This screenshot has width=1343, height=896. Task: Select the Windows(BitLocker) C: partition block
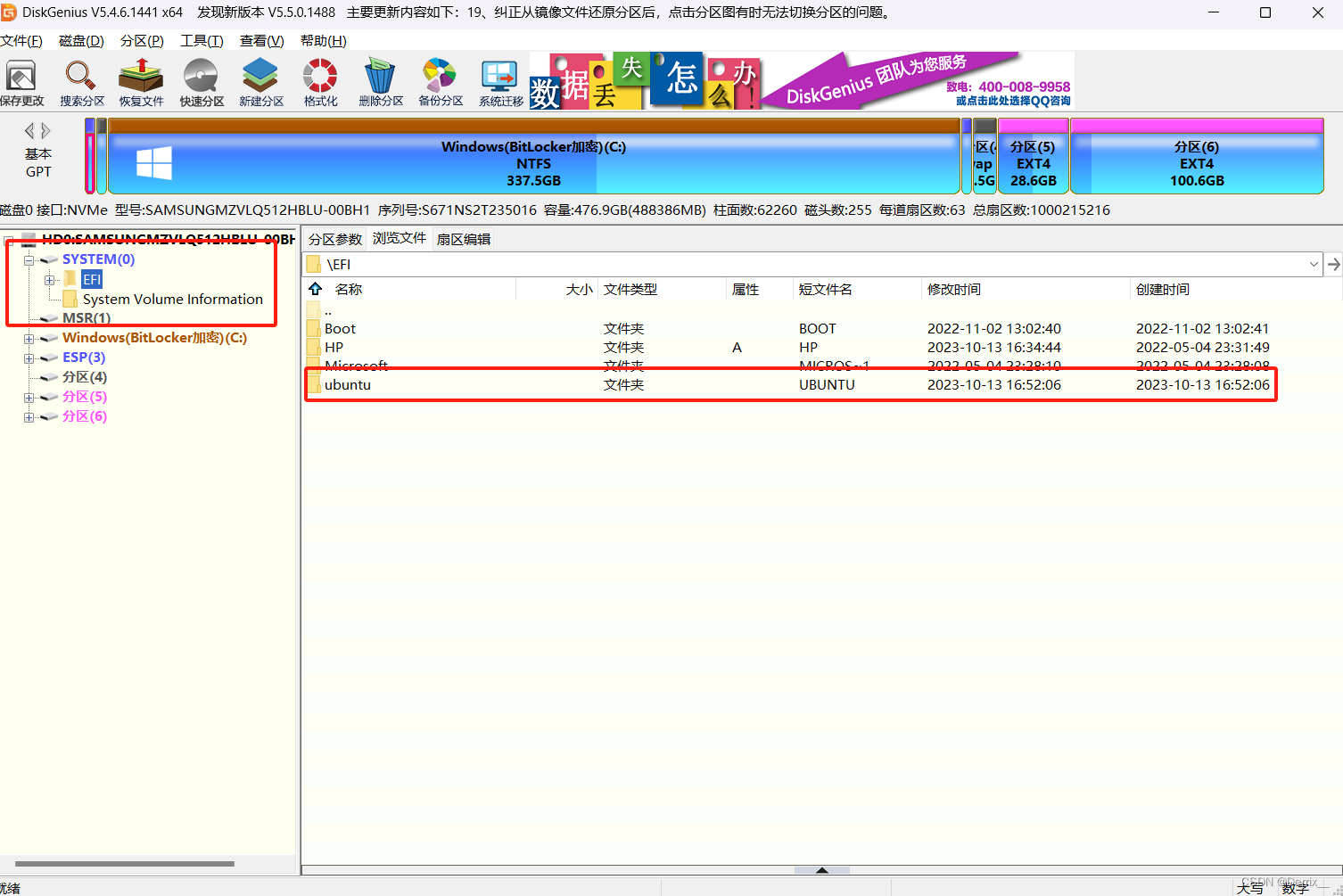[533, 156]
